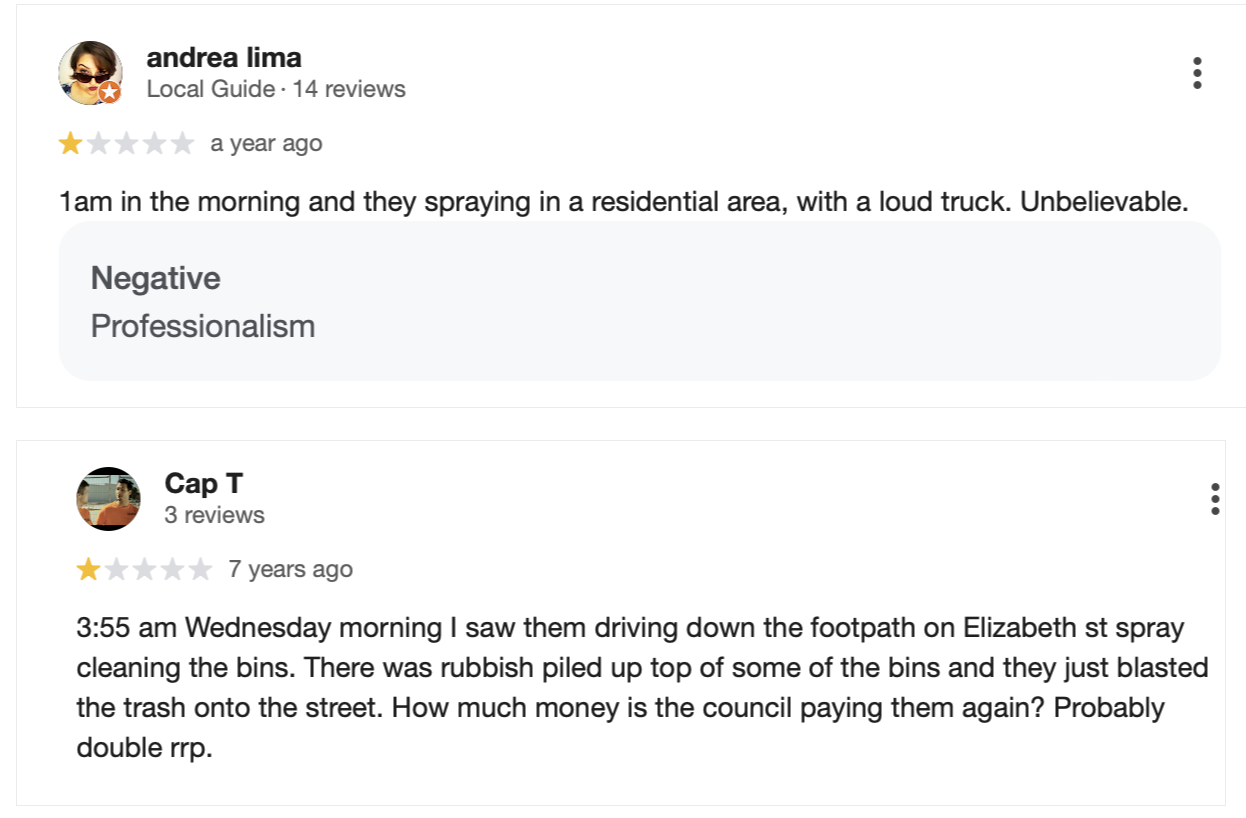
Task: Click the fifth empty star on andrea lima's review
Action: [x=182, y=144]
